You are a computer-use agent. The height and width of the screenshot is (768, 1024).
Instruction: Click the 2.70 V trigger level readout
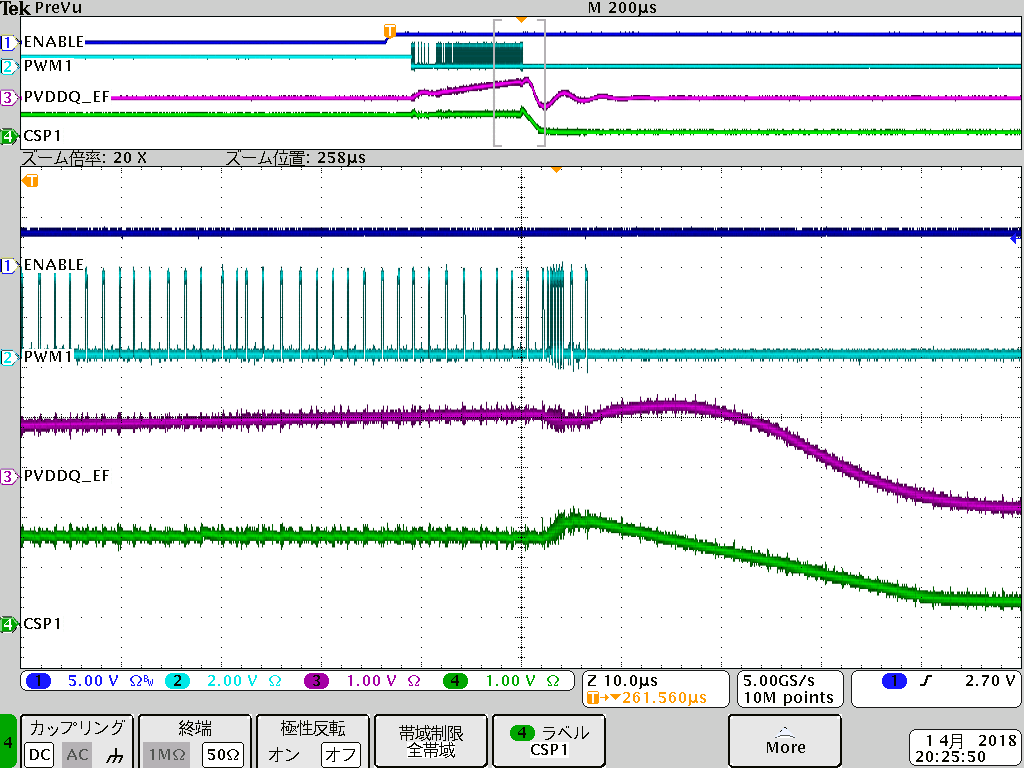click(x=989, y=681)
